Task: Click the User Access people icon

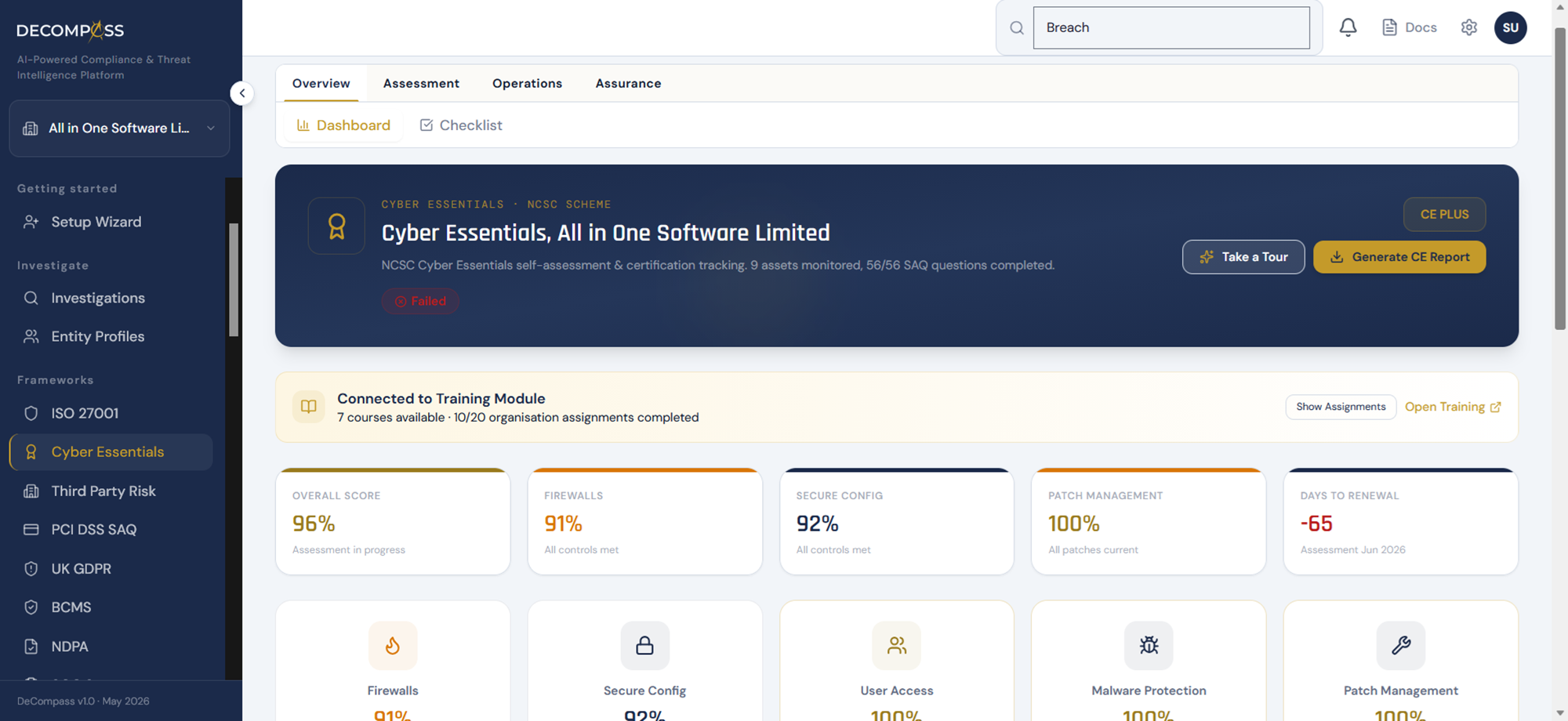Action: pyautogui.click(x=897, y=646)
